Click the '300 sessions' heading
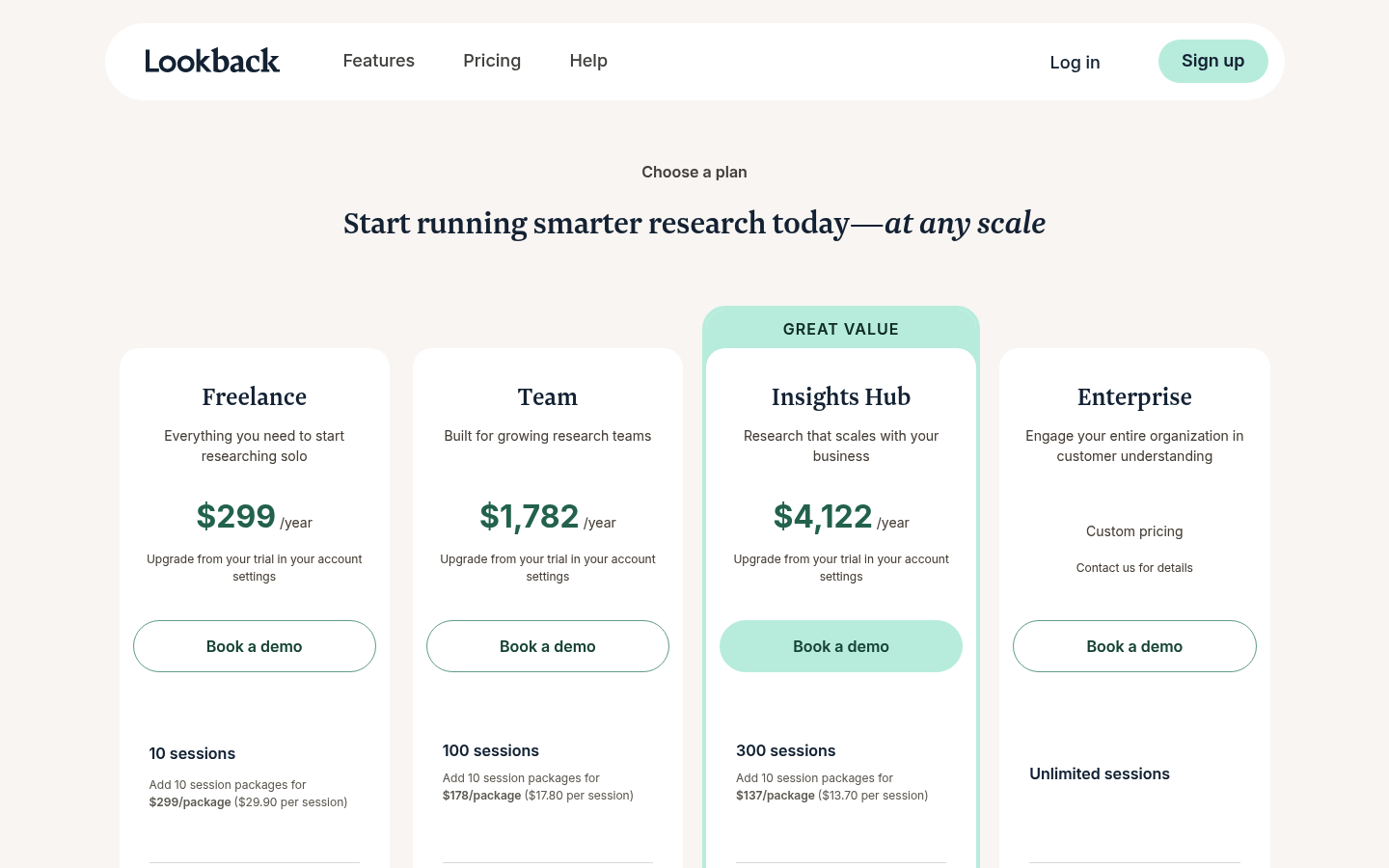 pyautogui.click(x=786, y=750)
